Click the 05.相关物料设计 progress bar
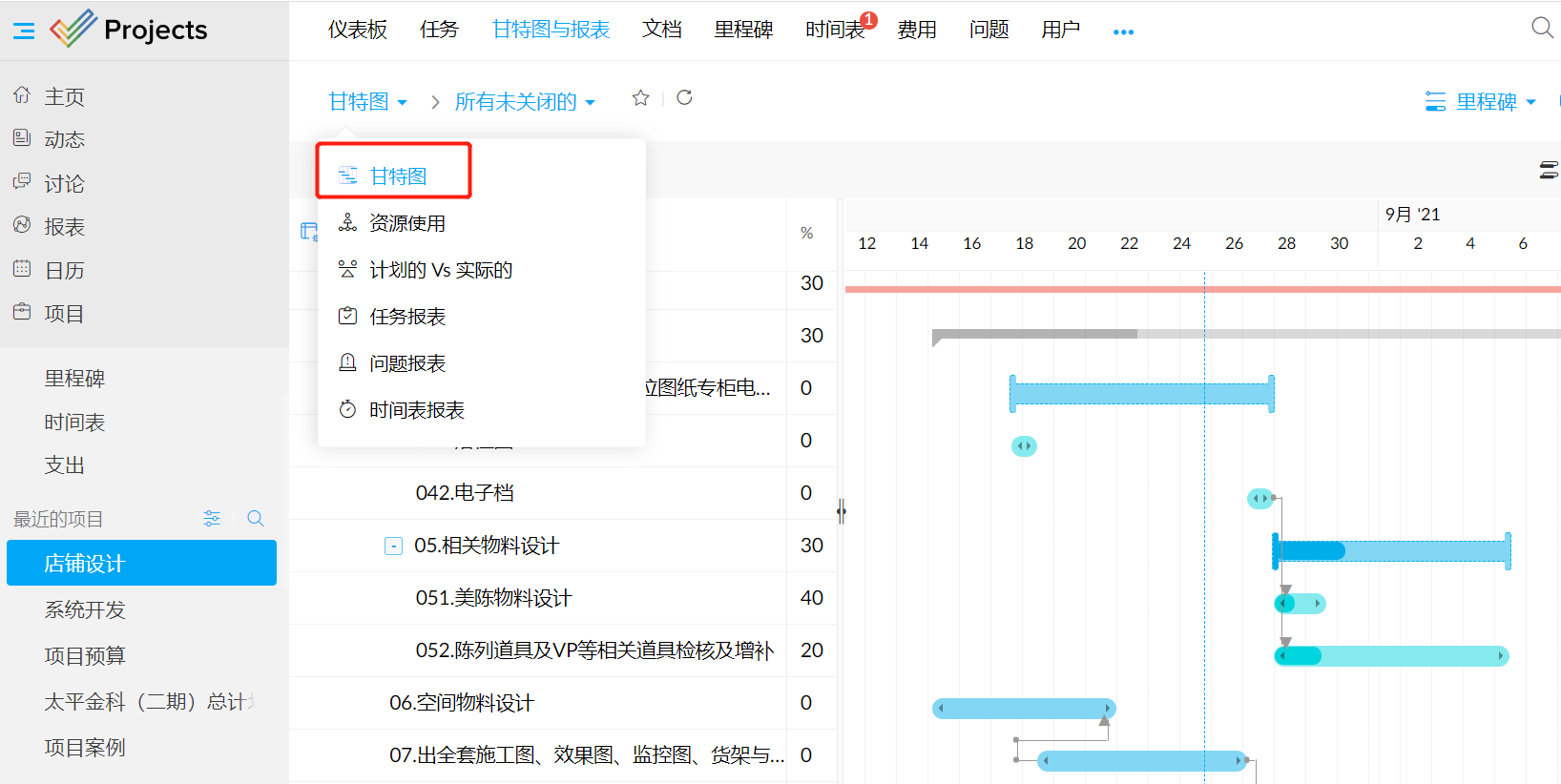This screenshot has height=784, width=1561. [1391, 550]
